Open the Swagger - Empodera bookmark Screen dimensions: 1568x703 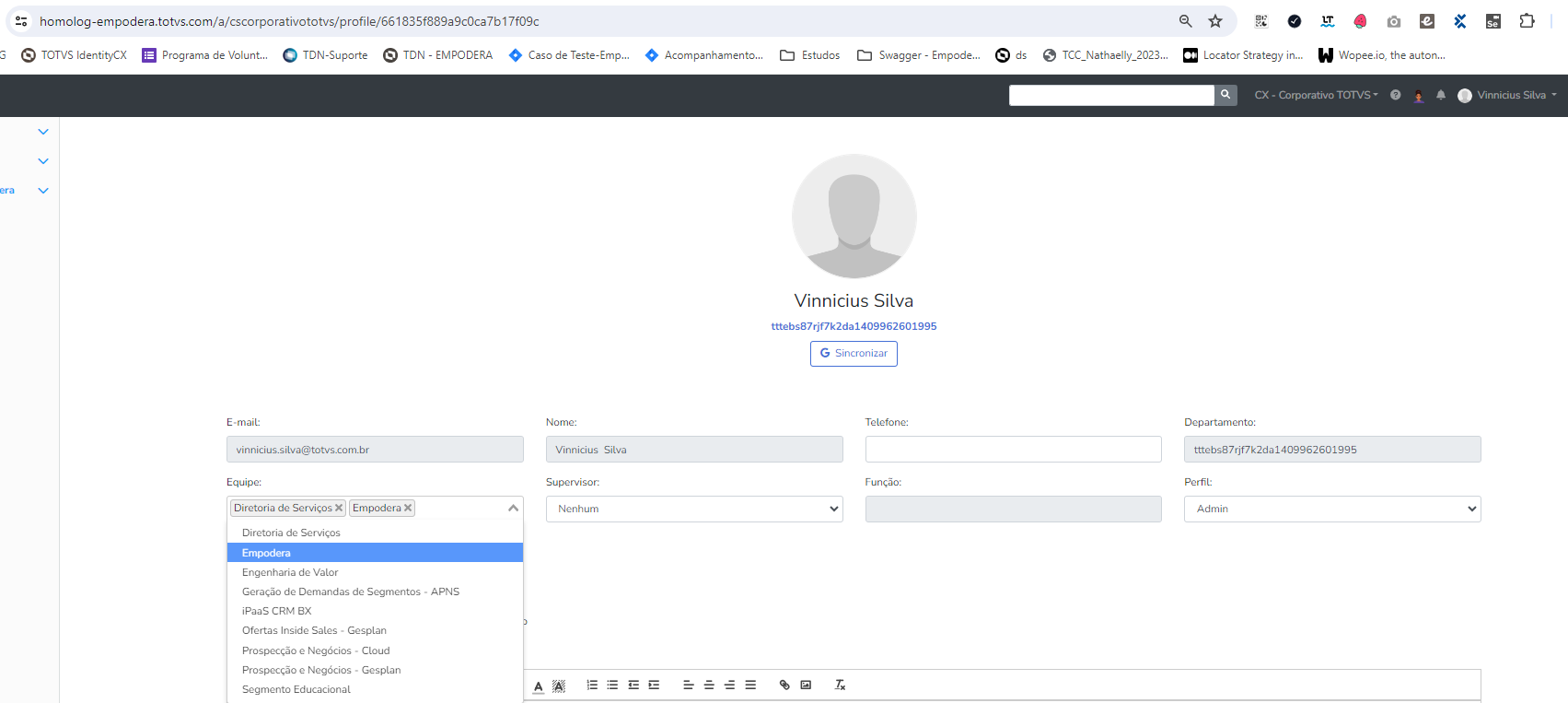919,55
